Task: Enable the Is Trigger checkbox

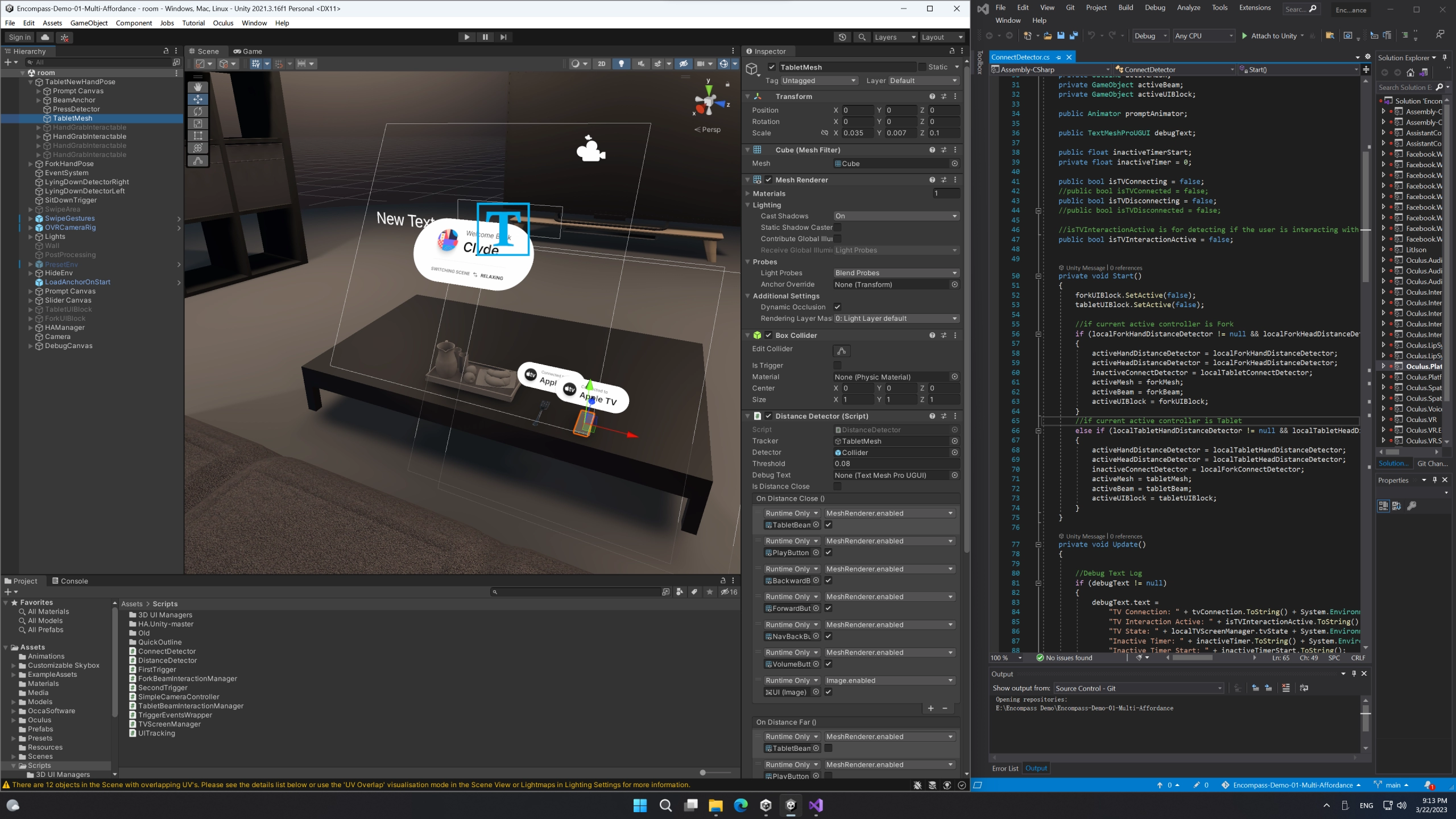Action: point(837,365)
